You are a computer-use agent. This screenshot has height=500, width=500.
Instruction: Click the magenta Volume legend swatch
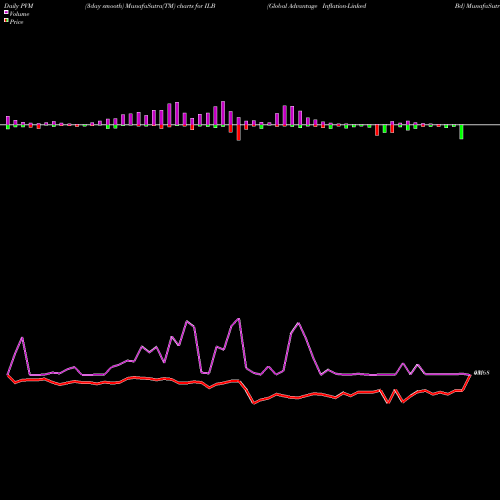(x=6, y=12)
